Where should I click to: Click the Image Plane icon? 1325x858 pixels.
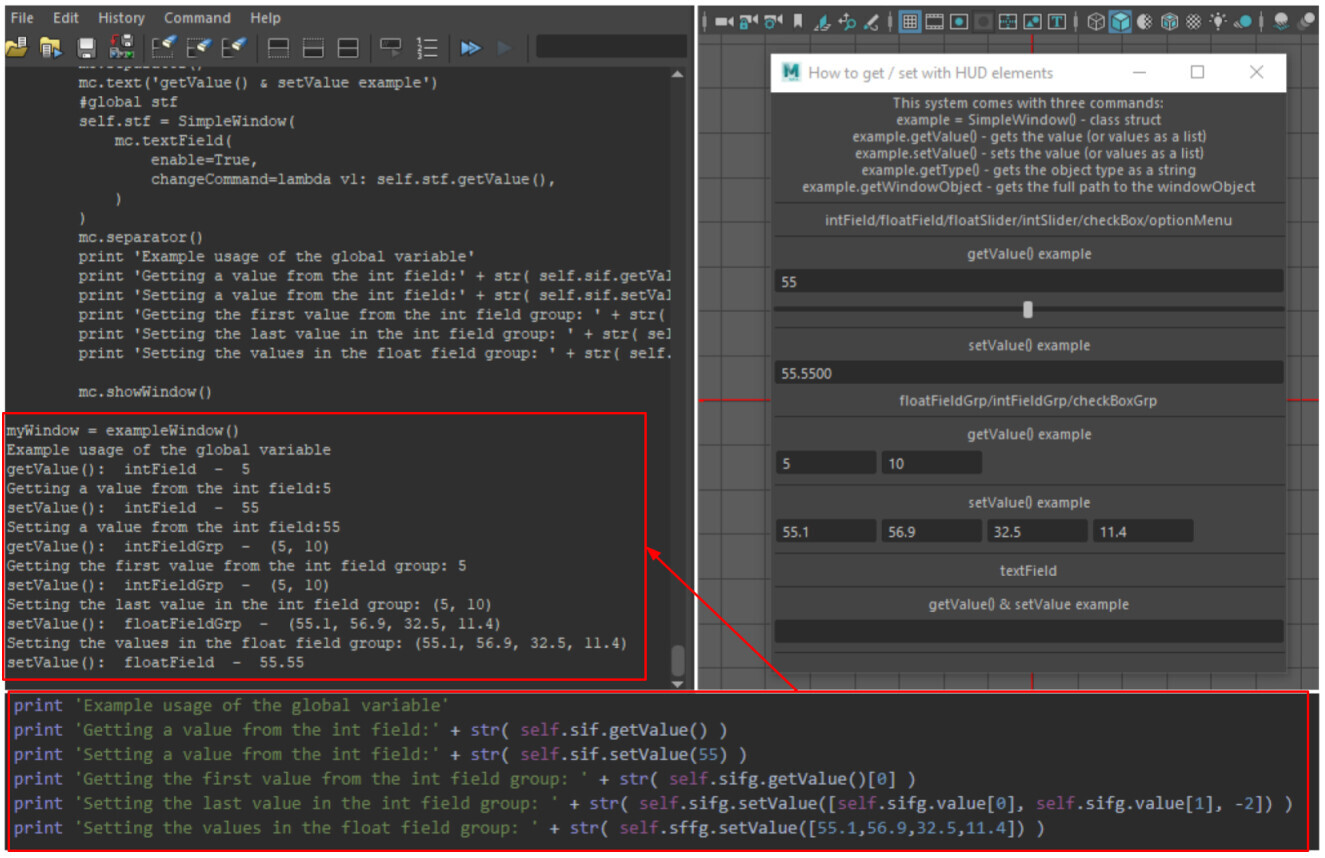coord(822,21)
